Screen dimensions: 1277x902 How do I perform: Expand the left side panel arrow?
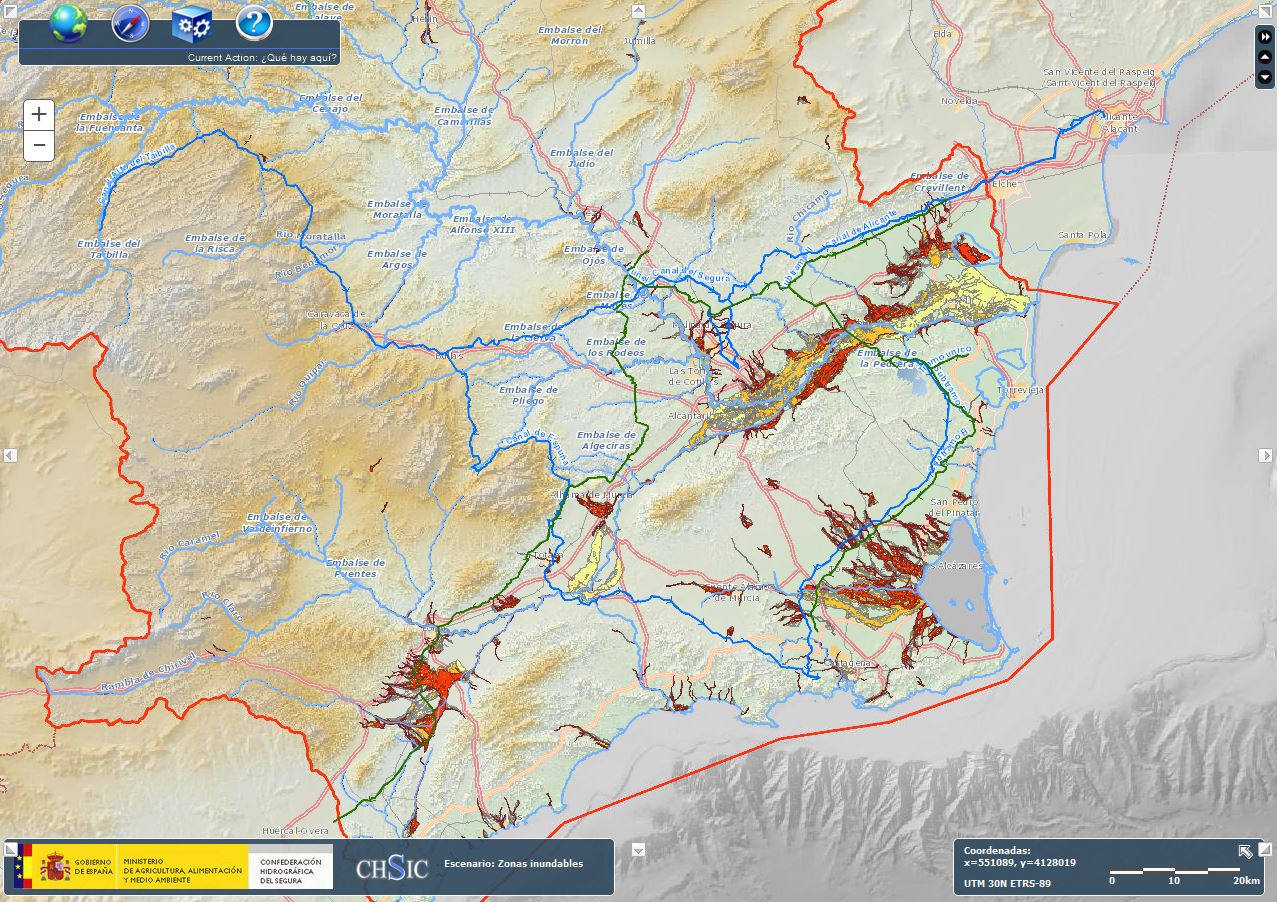[x=9, y=457]
